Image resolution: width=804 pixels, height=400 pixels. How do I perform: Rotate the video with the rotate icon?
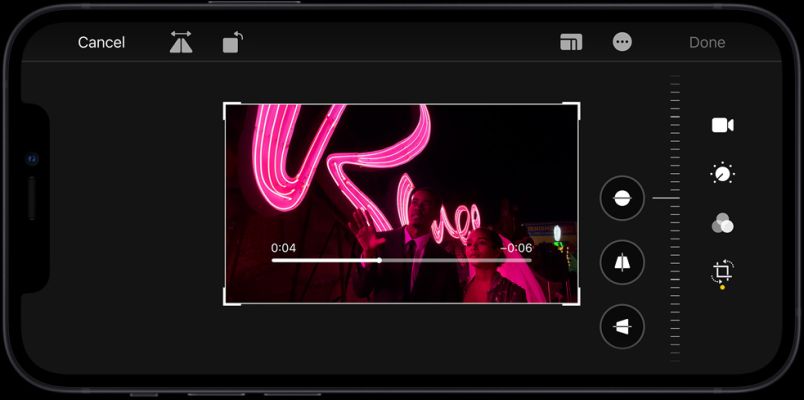coord(232,42)
